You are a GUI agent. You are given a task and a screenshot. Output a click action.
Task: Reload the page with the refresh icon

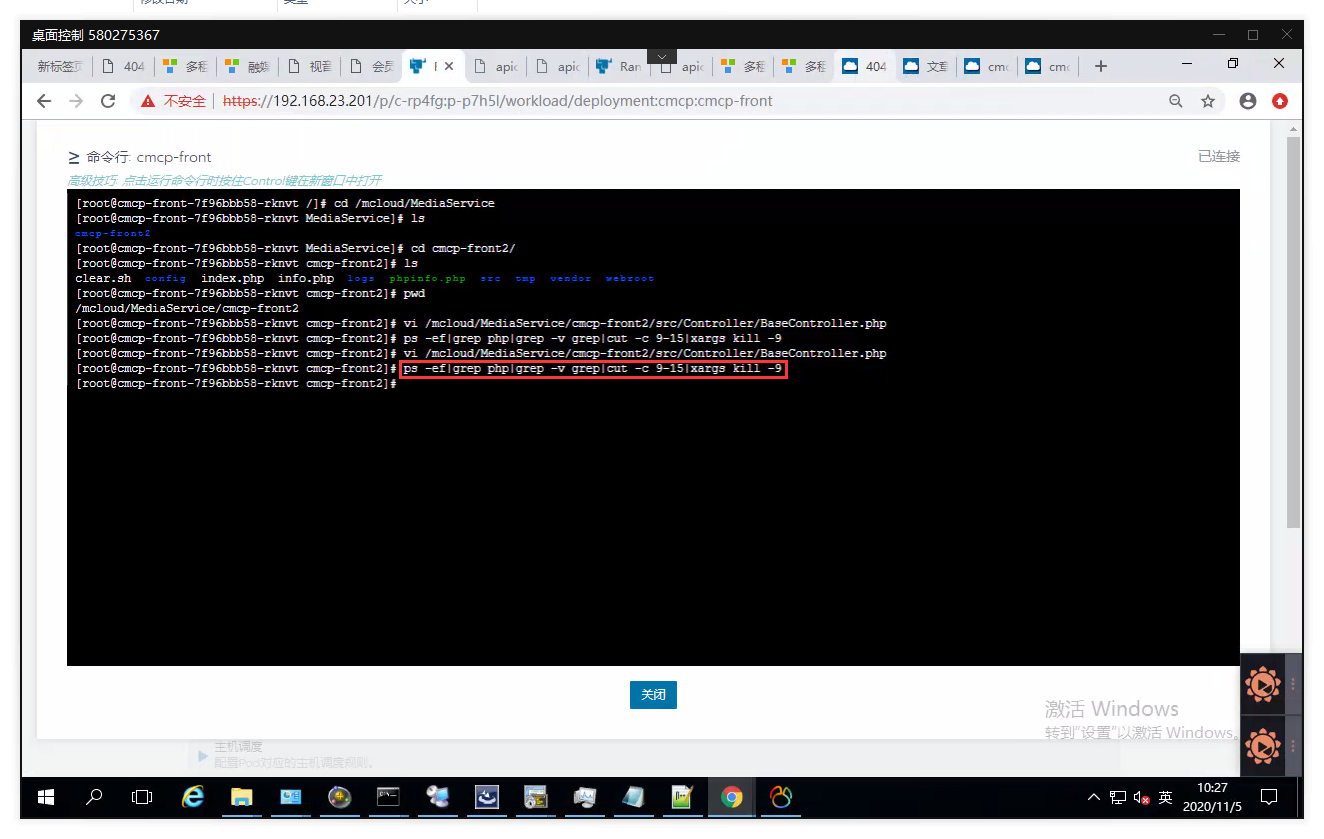pos(109,101)
